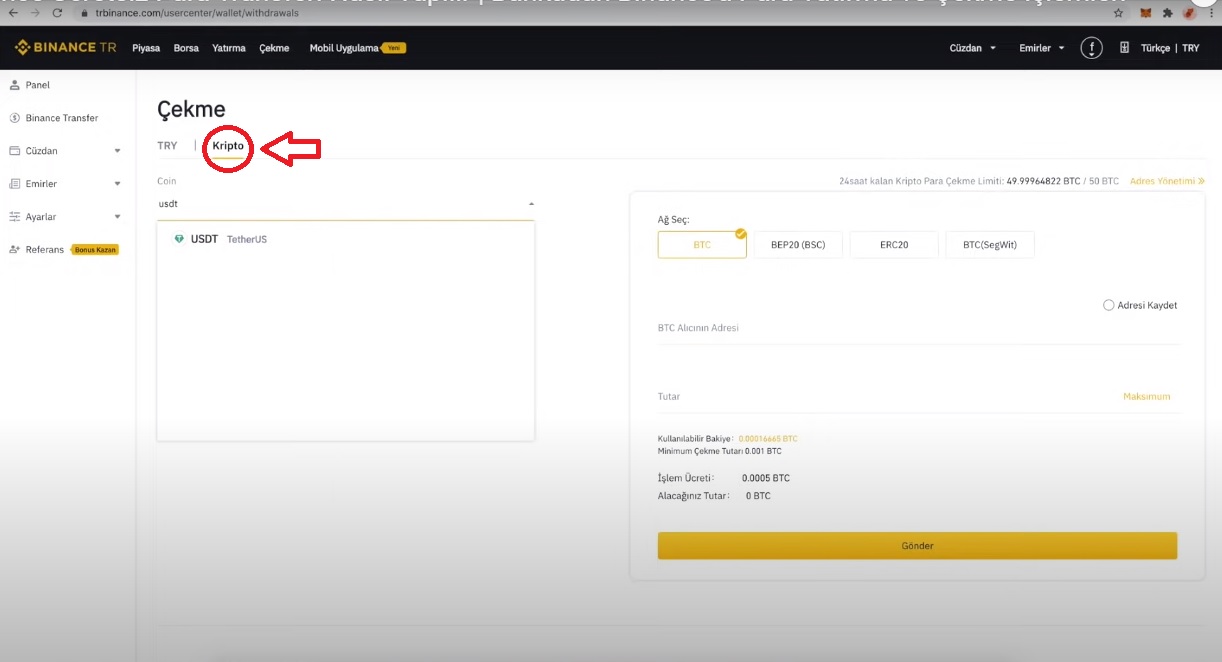Image resolution: width=1222 pixels, height=662 pixels.
Task: Open the Cüzdan dropdown in top header
Action: 972,48
